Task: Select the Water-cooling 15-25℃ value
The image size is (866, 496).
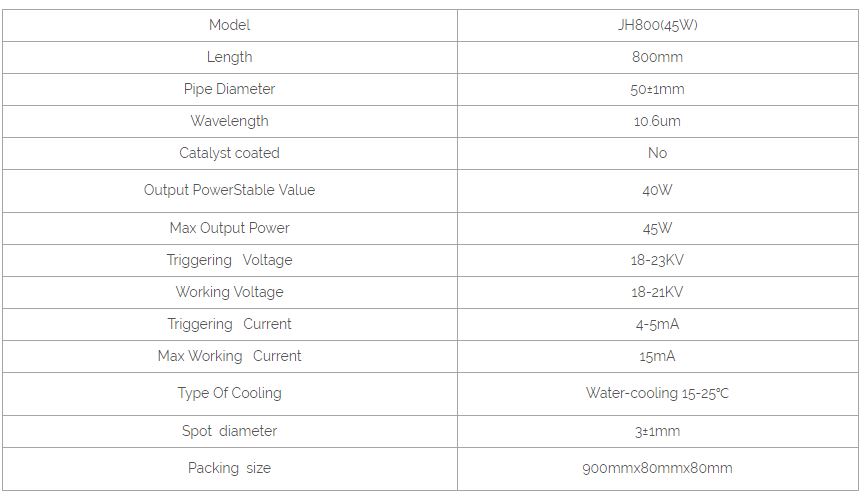Action: pyautogui.click(x=657, y=393)
